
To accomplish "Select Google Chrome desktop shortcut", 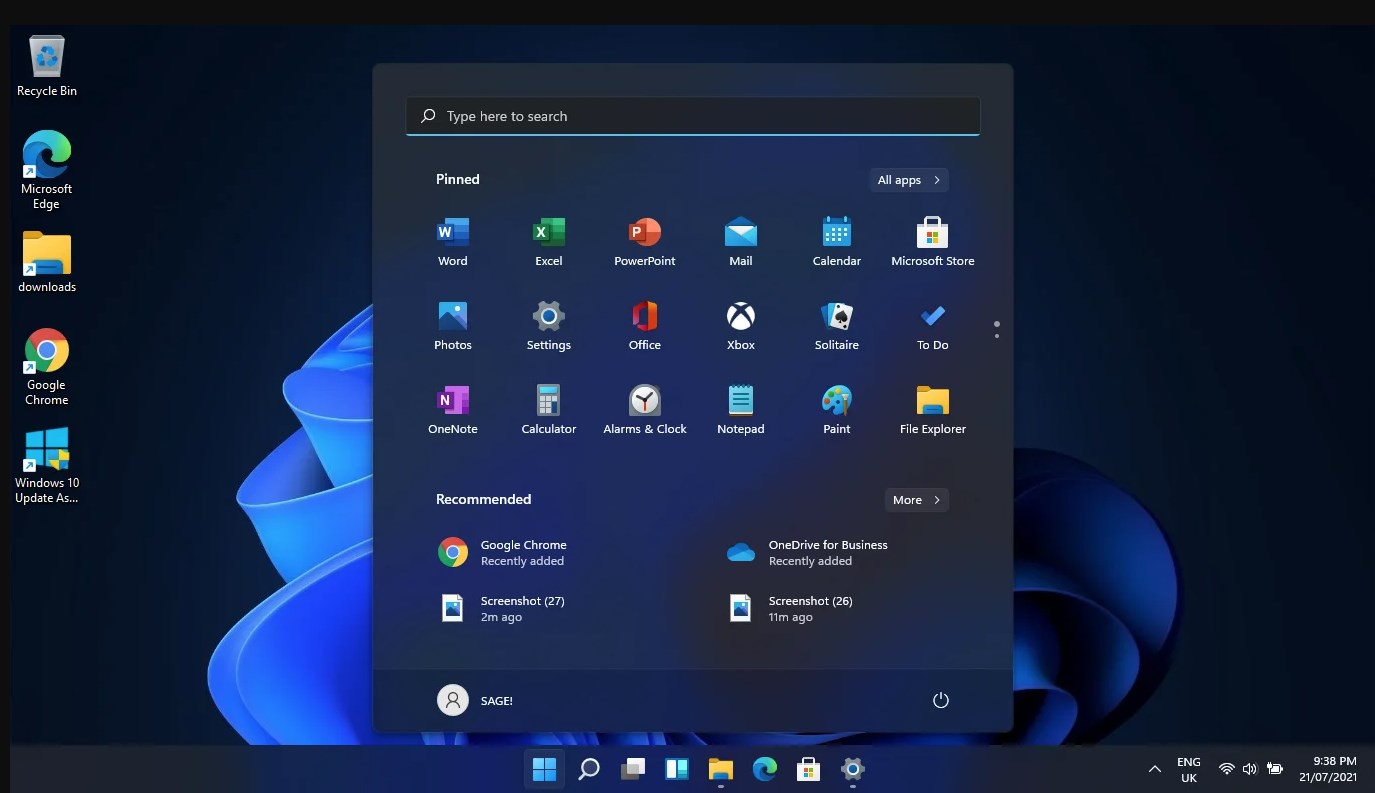I will coord(47,367).
